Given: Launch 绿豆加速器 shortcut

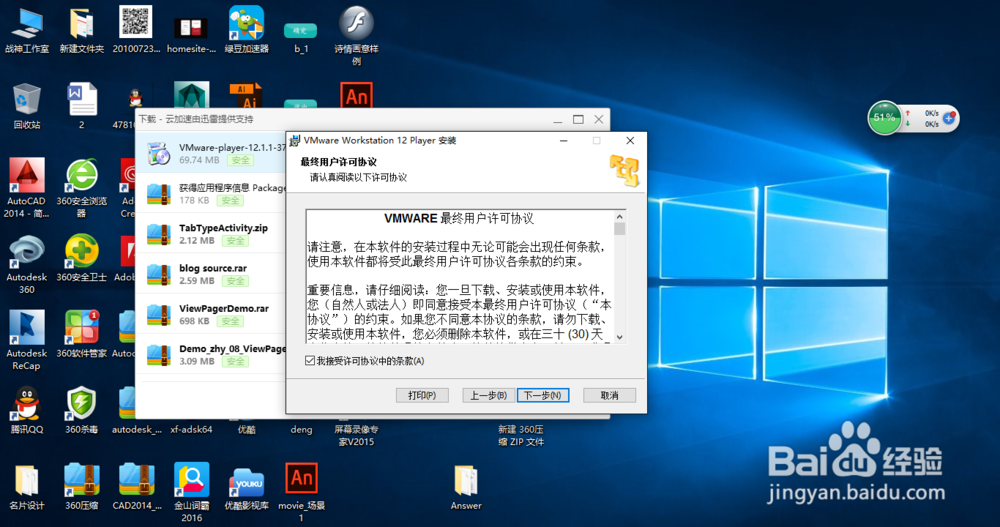Looking at the screenshot, I should 247,31.
